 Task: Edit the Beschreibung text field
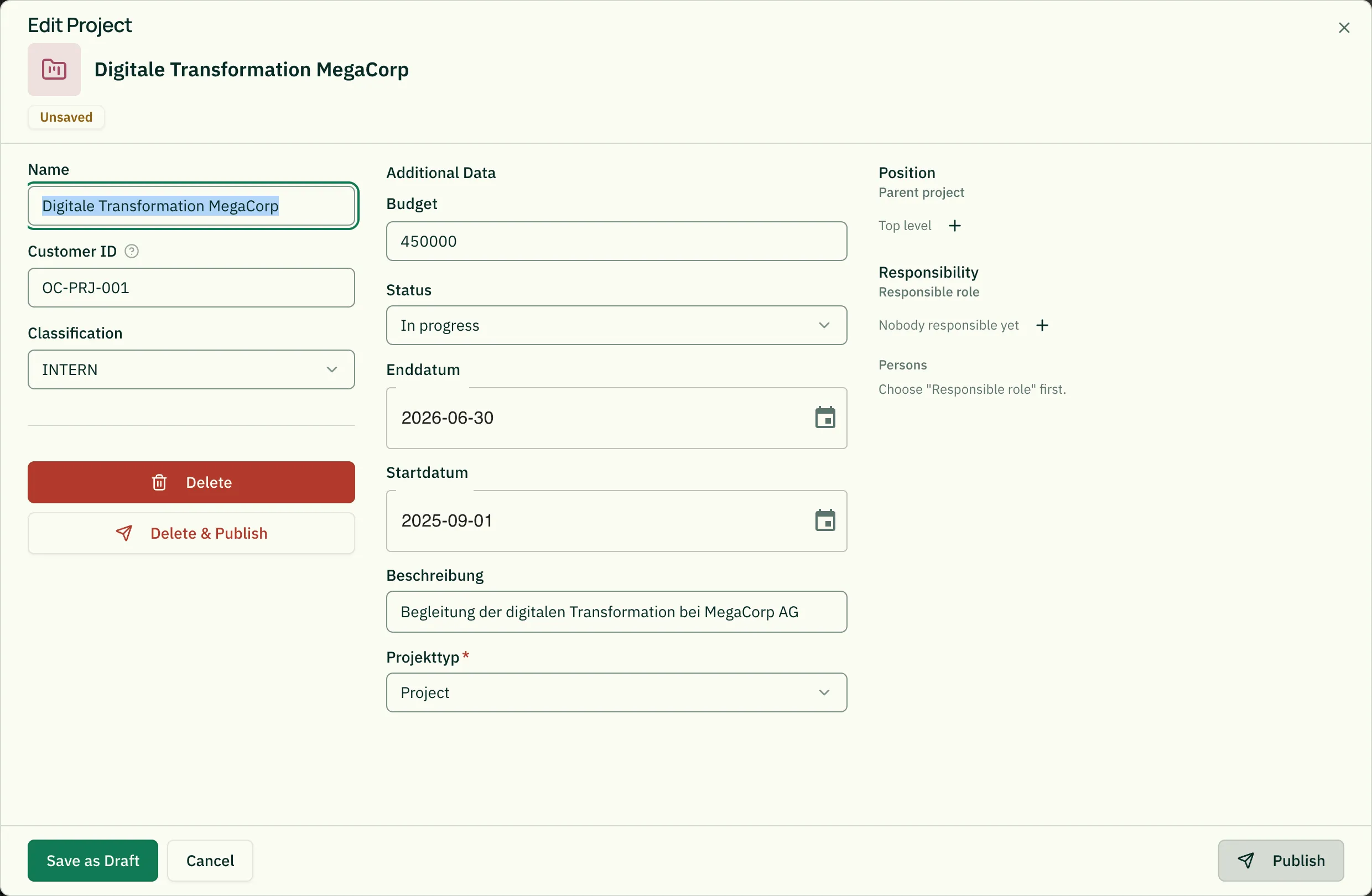[x=616, y=612]
